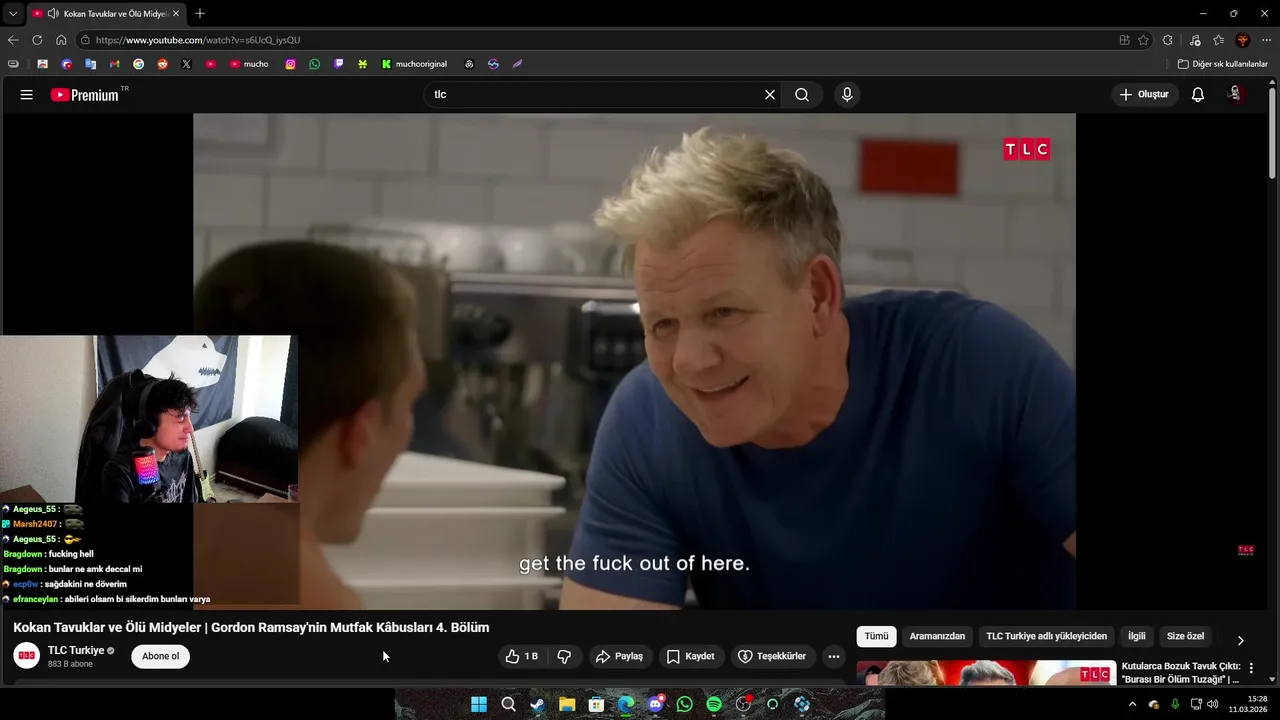Show next filter chips arrow
1280x720 pixels.
1241,641
